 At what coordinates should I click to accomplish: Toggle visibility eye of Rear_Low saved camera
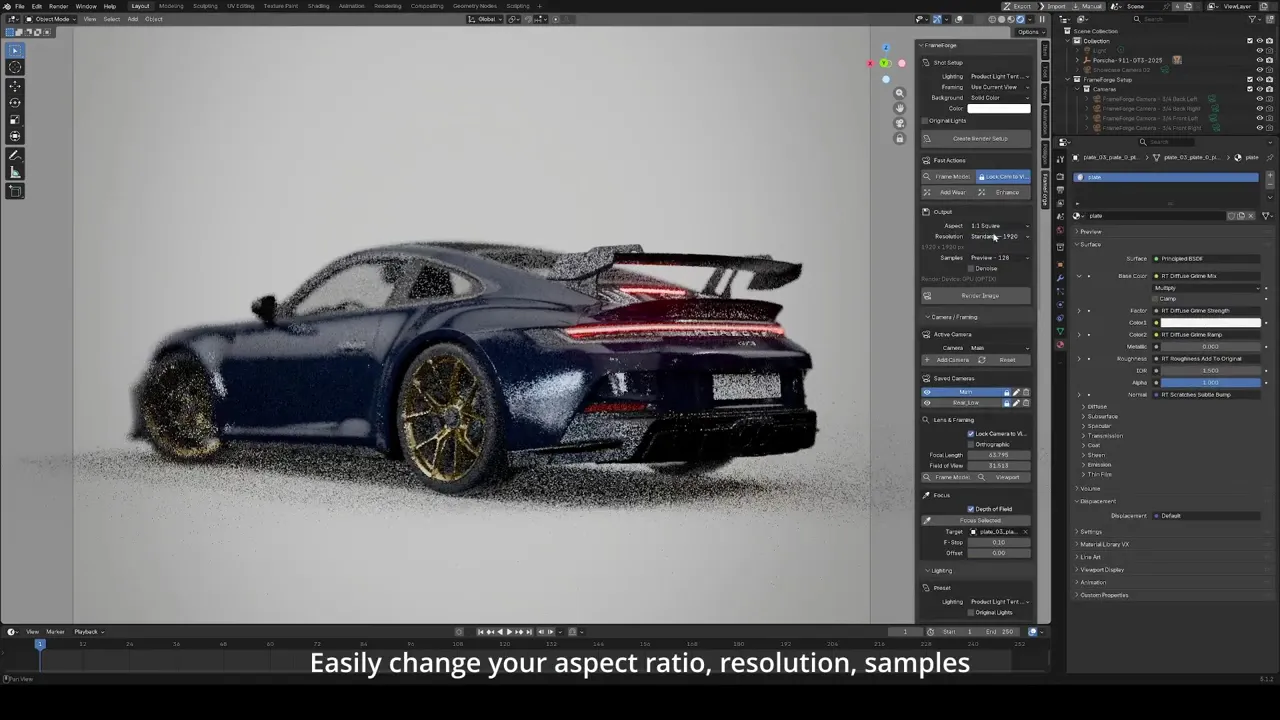[x=927, y=403]
